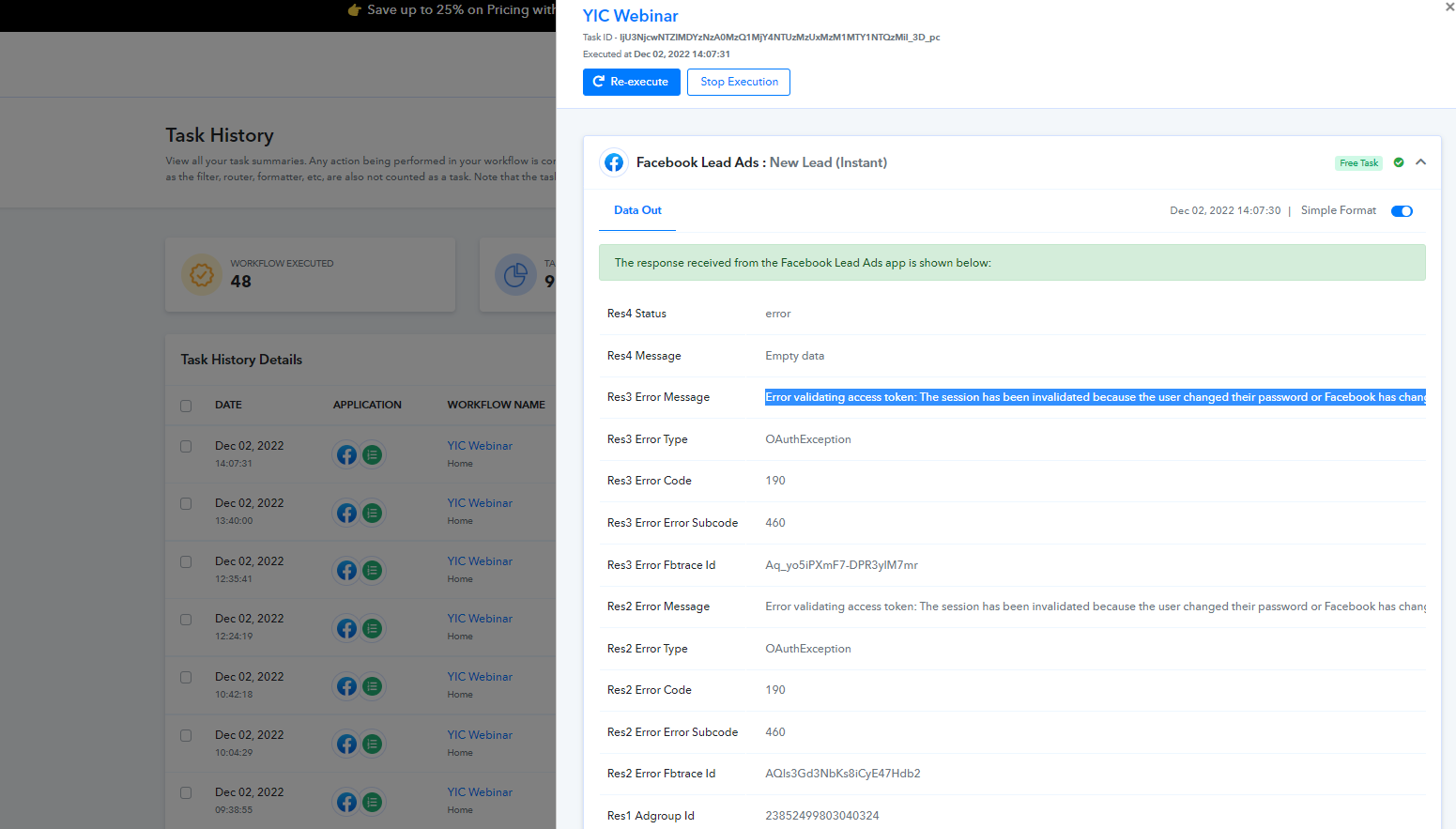The height and width of the screenshot is (829, 1456).
Task: Click green sheets icon in 12:24:19 row
Action: coord(373,628)
